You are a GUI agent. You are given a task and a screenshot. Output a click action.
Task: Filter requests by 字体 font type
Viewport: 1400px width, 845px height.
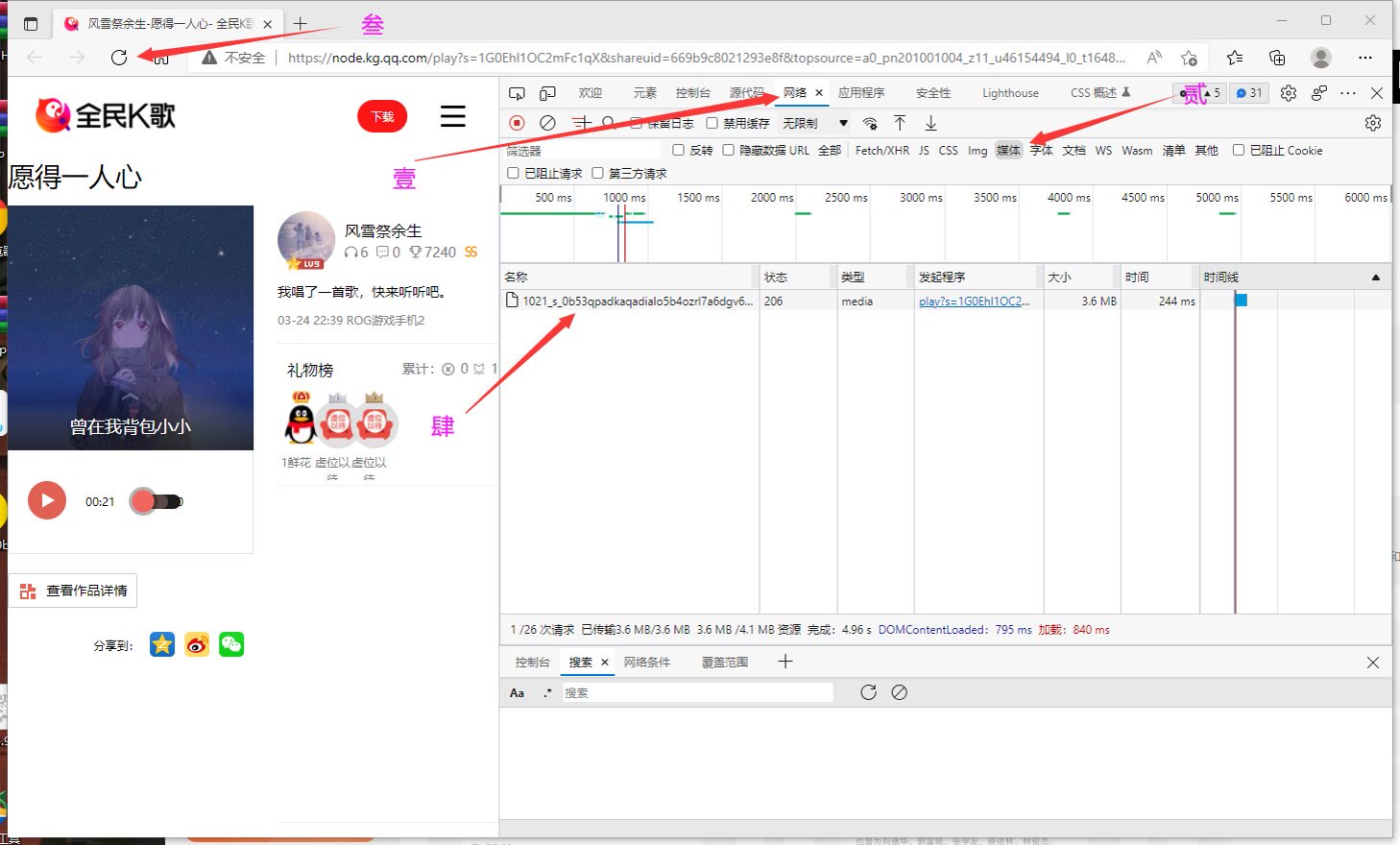pos(1041,151)
